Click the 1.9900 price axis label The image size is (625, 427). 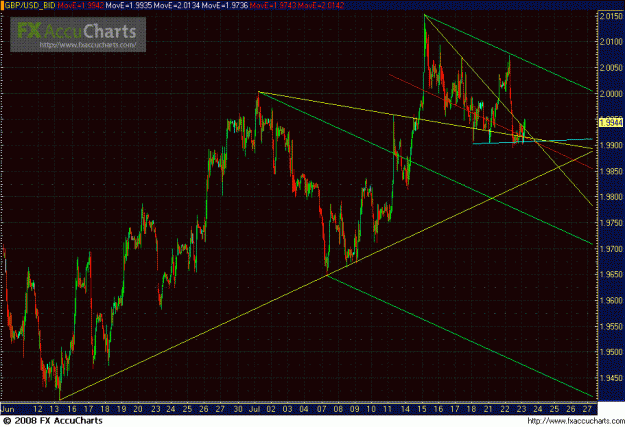click(611, 146)
